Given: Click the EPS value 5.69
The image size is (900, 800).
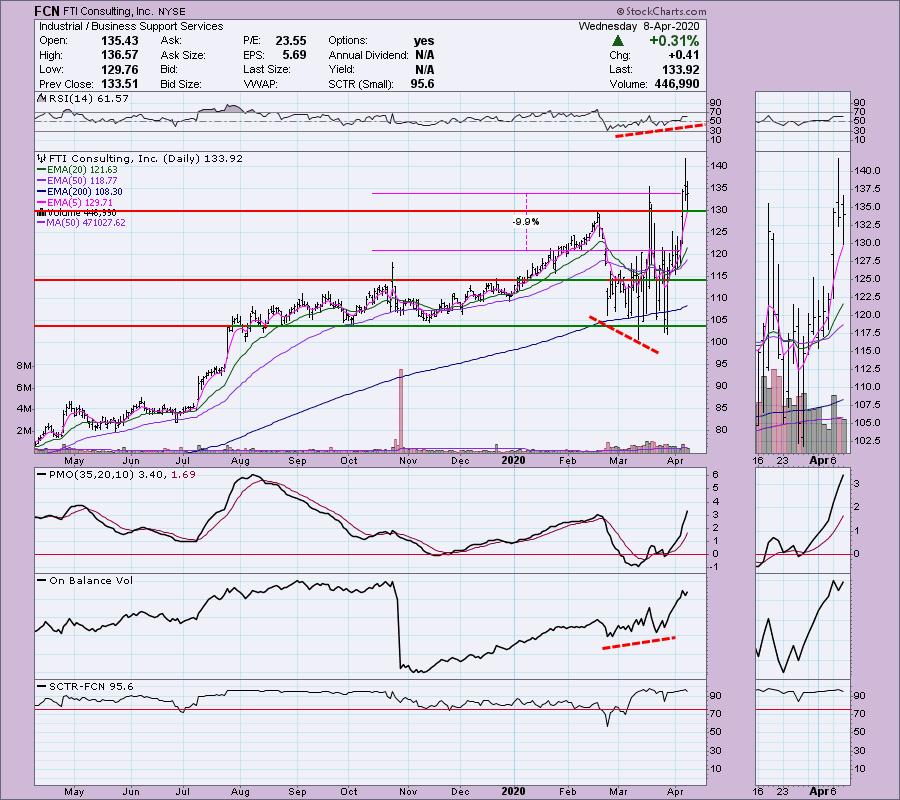Looking at the screenshot, I should (x=294, y=55).
